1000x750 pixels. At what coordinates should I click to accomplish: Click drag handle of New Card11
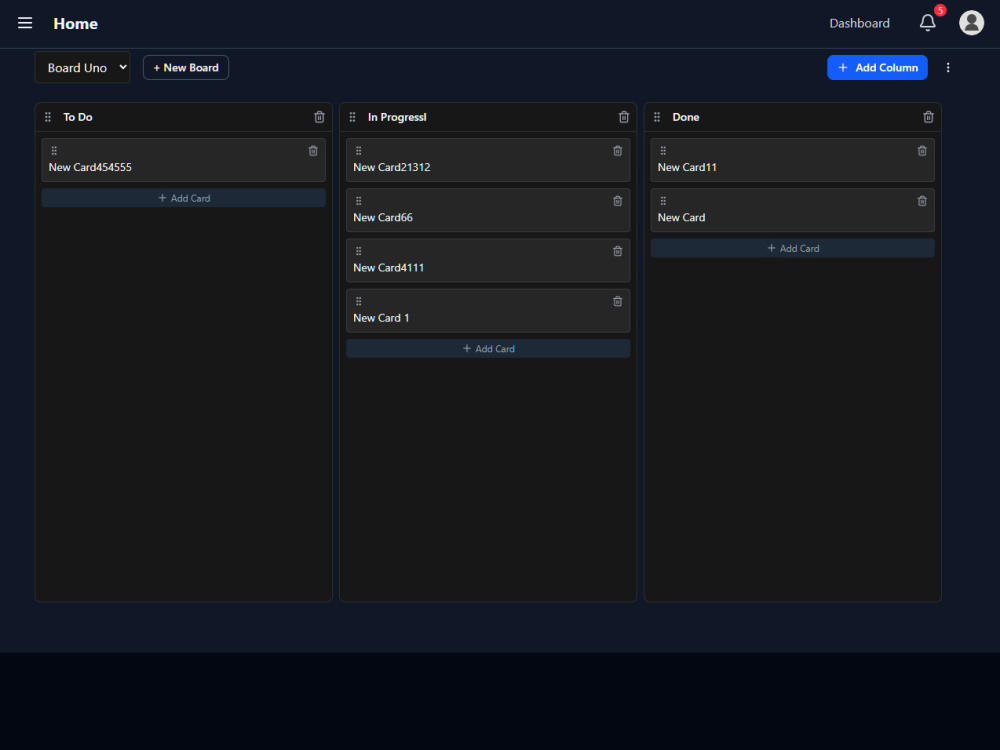click(663, 151)
